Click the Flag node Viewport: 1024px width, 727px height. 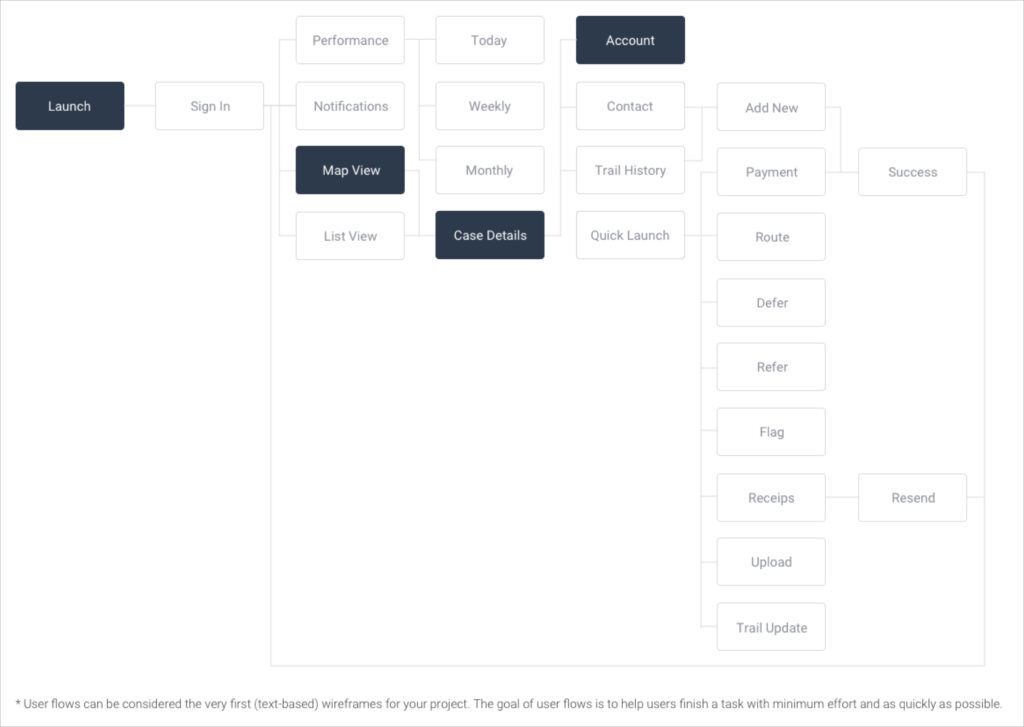point(771,432)
